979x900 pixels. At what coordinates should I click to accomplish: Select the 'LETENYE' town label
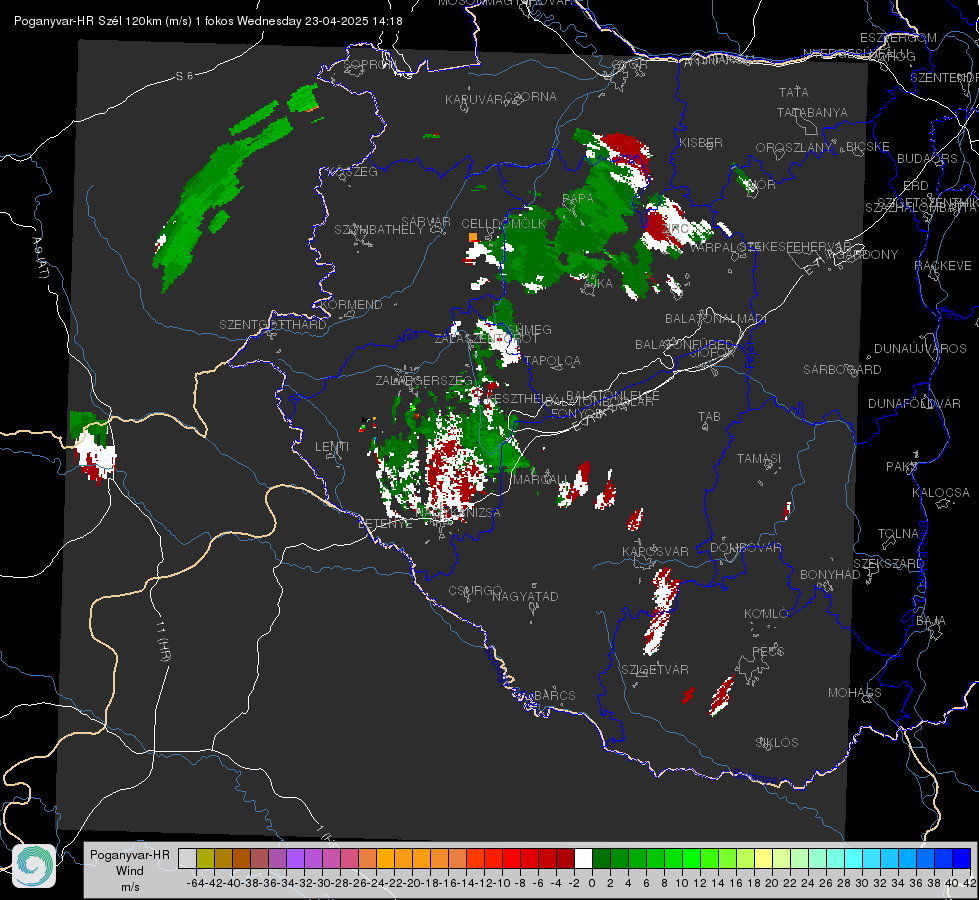tap(385, 524)
